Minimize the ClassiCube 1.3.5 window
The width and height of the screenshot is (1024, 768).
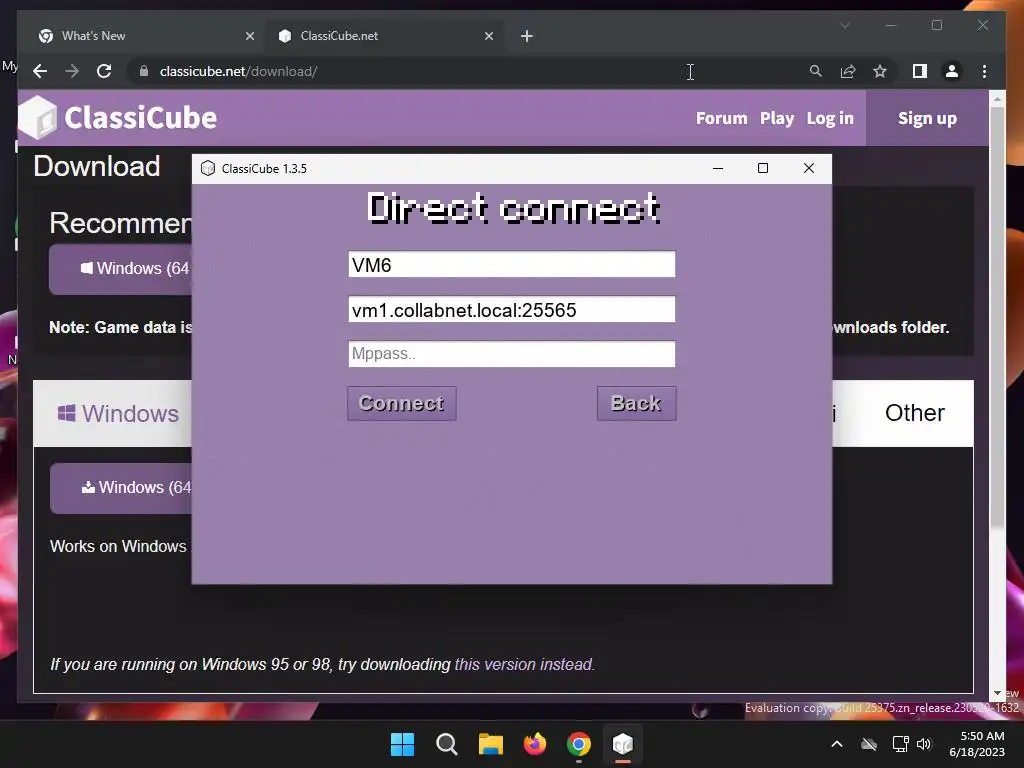(718, 168)
